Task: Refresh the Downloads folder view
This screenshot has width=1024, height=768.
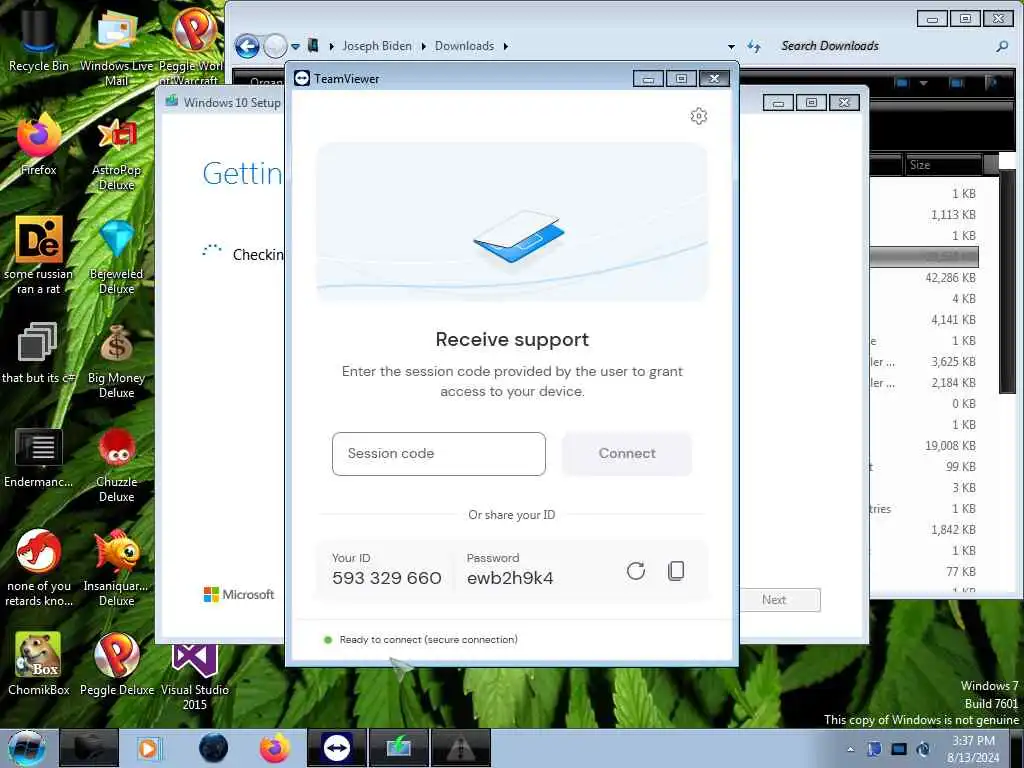Action: pos(754,46)
